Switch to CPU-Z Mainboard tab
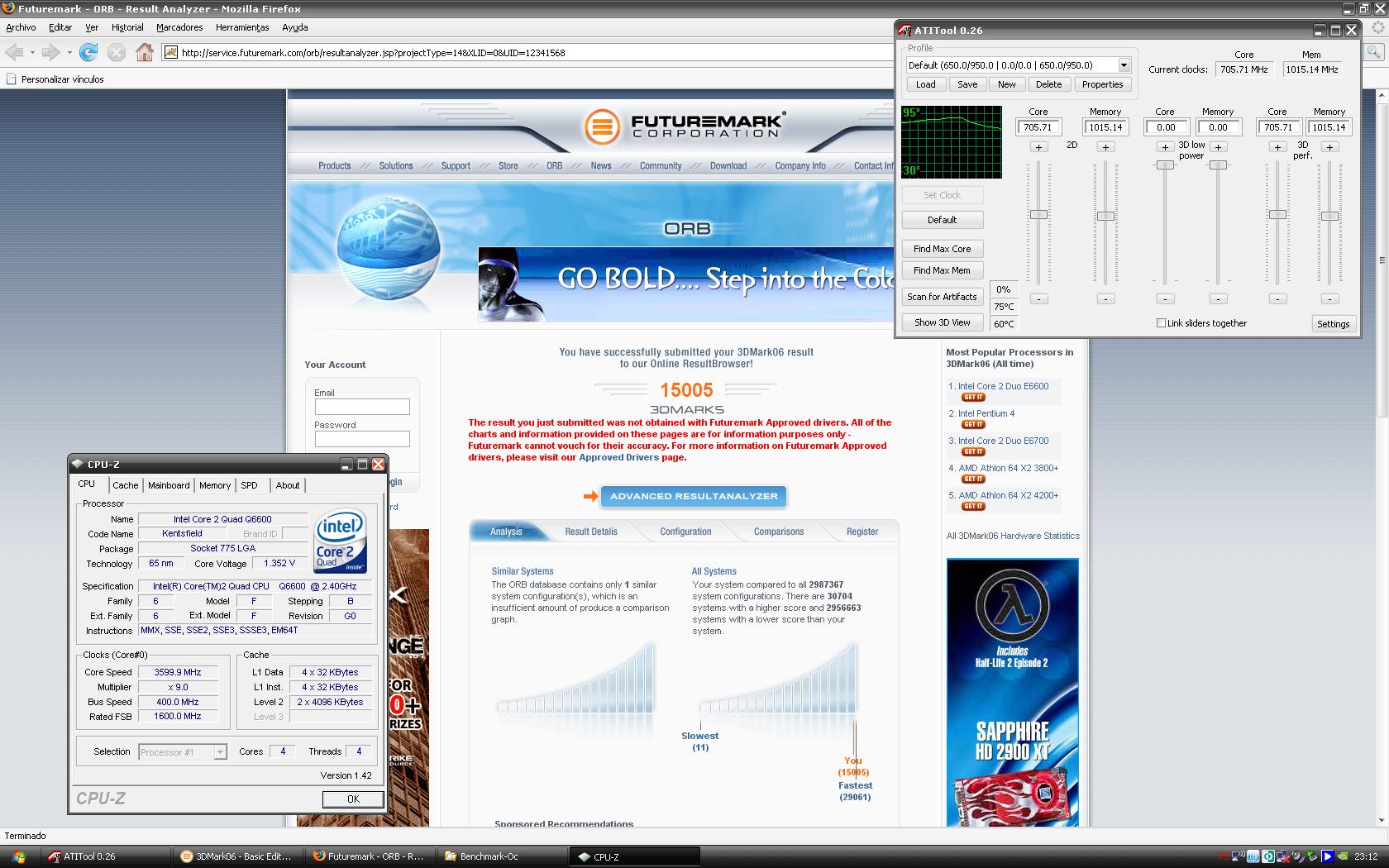The width and height of the screenshot is (1389, 868). point(169,485)
